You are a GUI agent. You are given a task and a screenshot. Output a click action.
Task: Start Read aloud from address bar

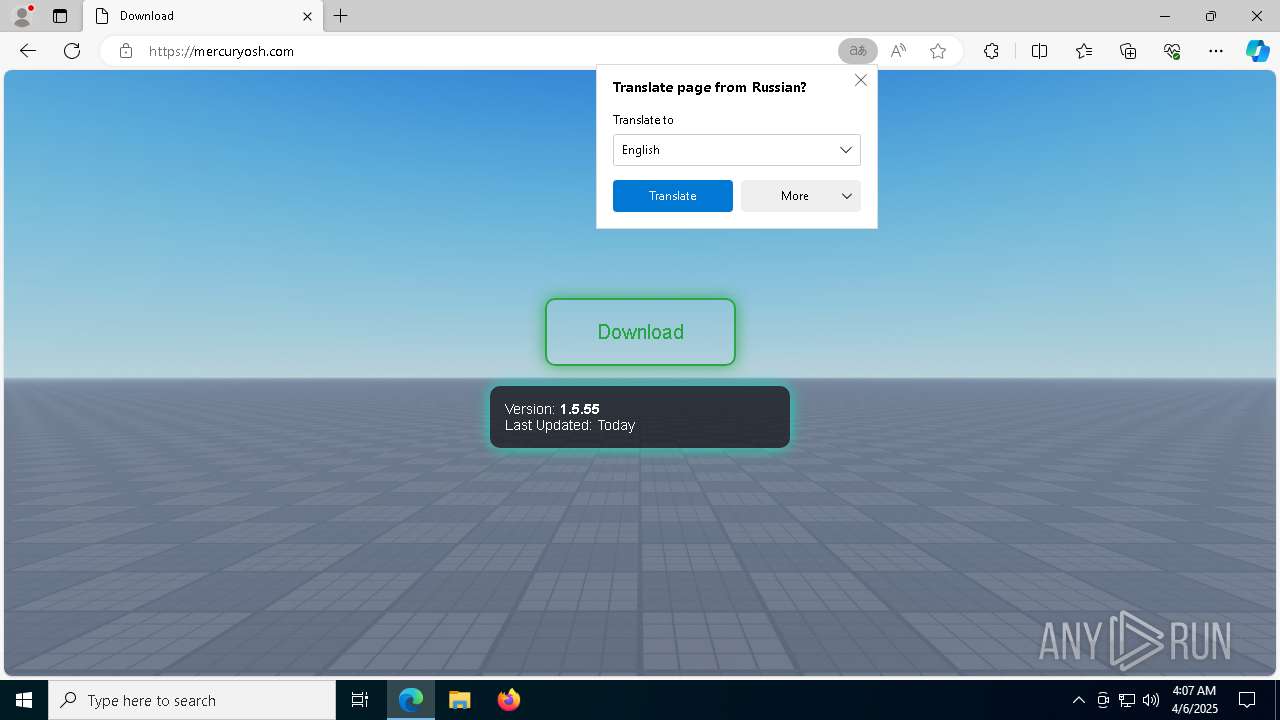(x=898, y=51)
